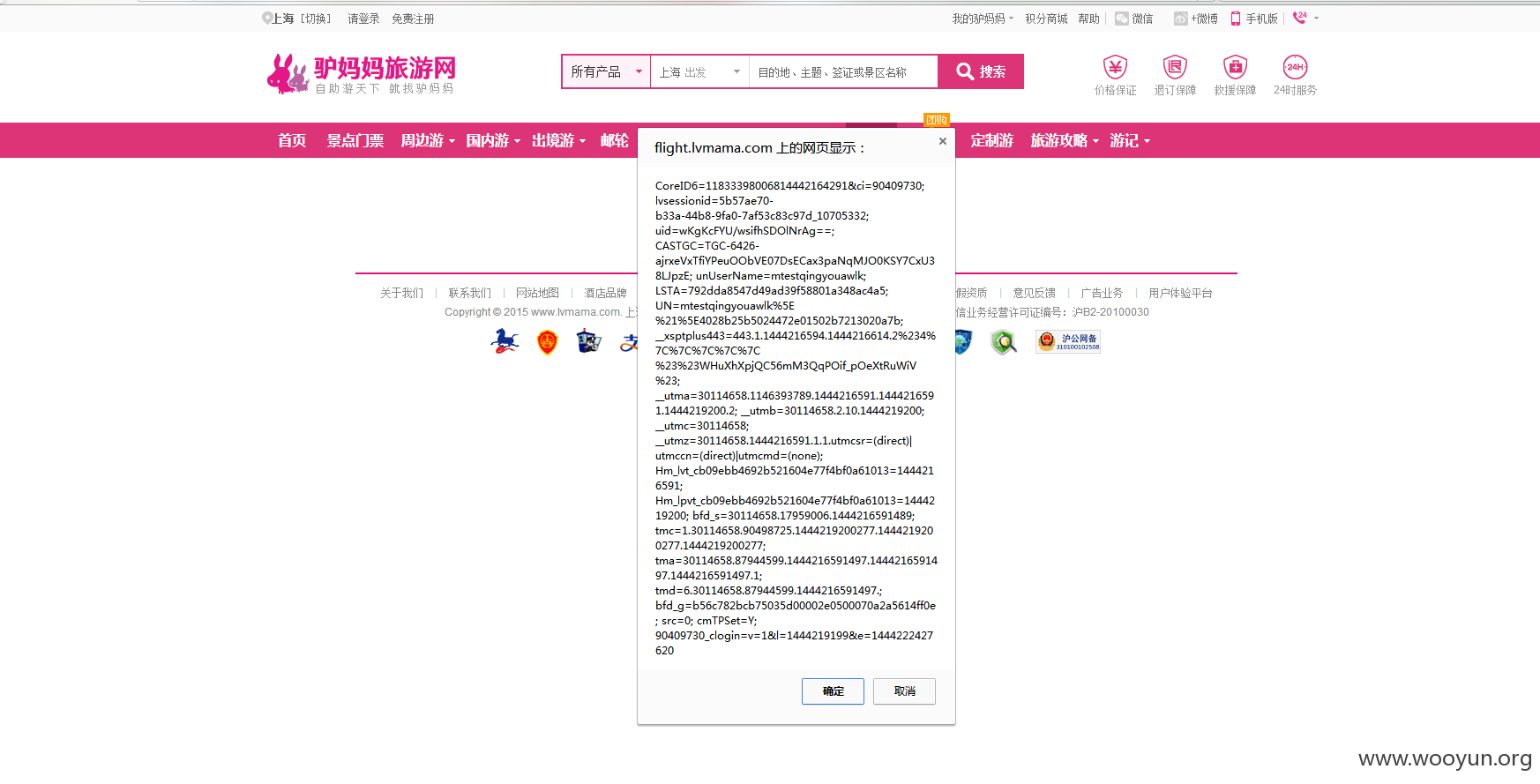The image size is (1540, 784).
Task: Click the rescue guarantee (救援保障) icon
Action: (x=1235, y=67)
